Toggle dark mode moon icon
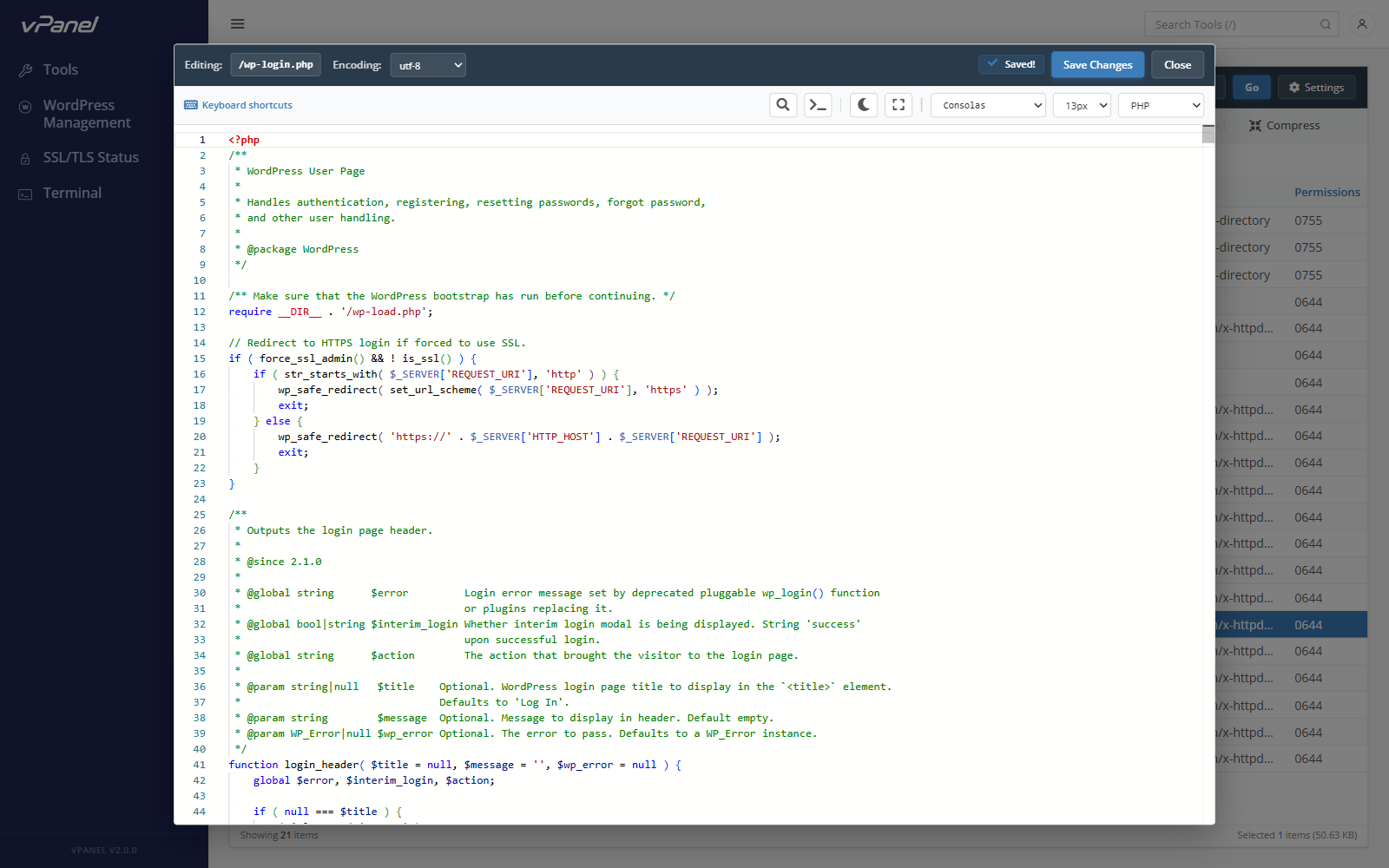Screen dimensions: 1389x868 (864, 105)
